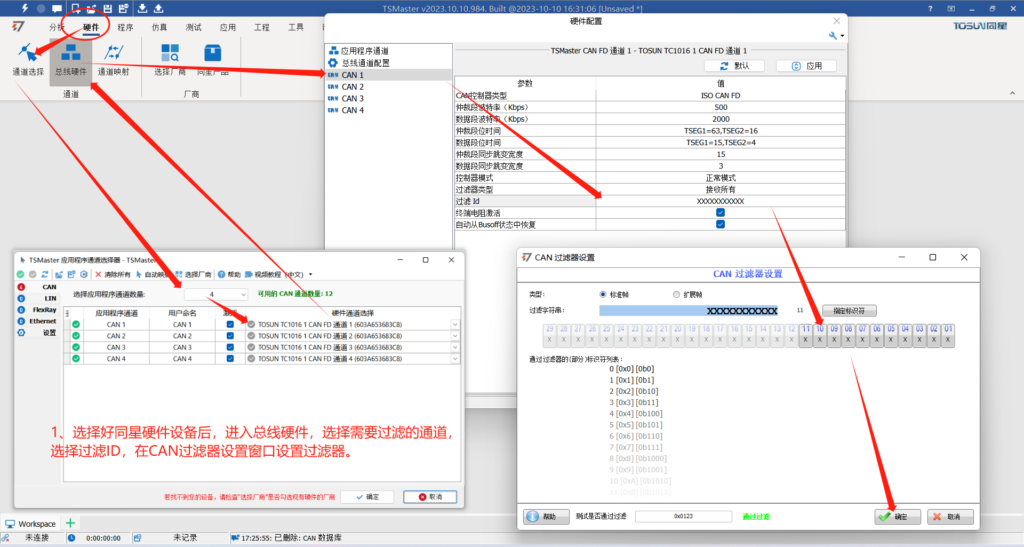
Task: Select 标准帧 standard frame radio button
Action: click(x=603, y=294)
